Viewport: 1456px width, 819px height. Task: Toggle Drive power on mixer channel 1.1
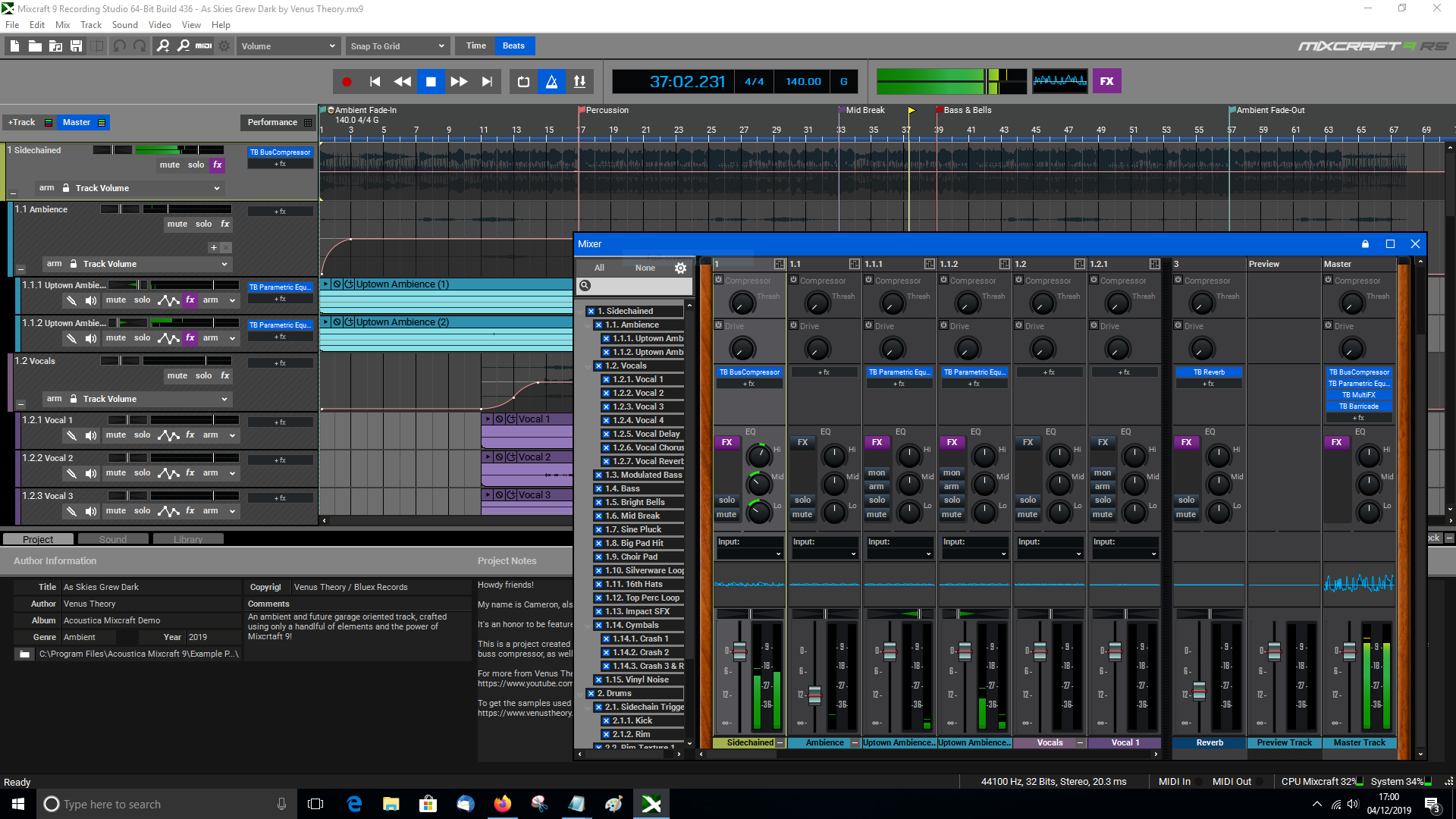[794, 325]
